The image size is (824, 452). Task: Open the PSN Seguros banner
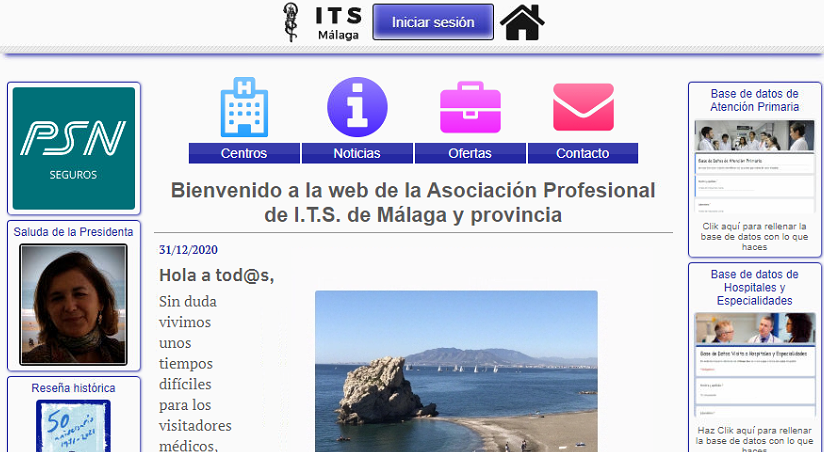[x=74, y=148]
